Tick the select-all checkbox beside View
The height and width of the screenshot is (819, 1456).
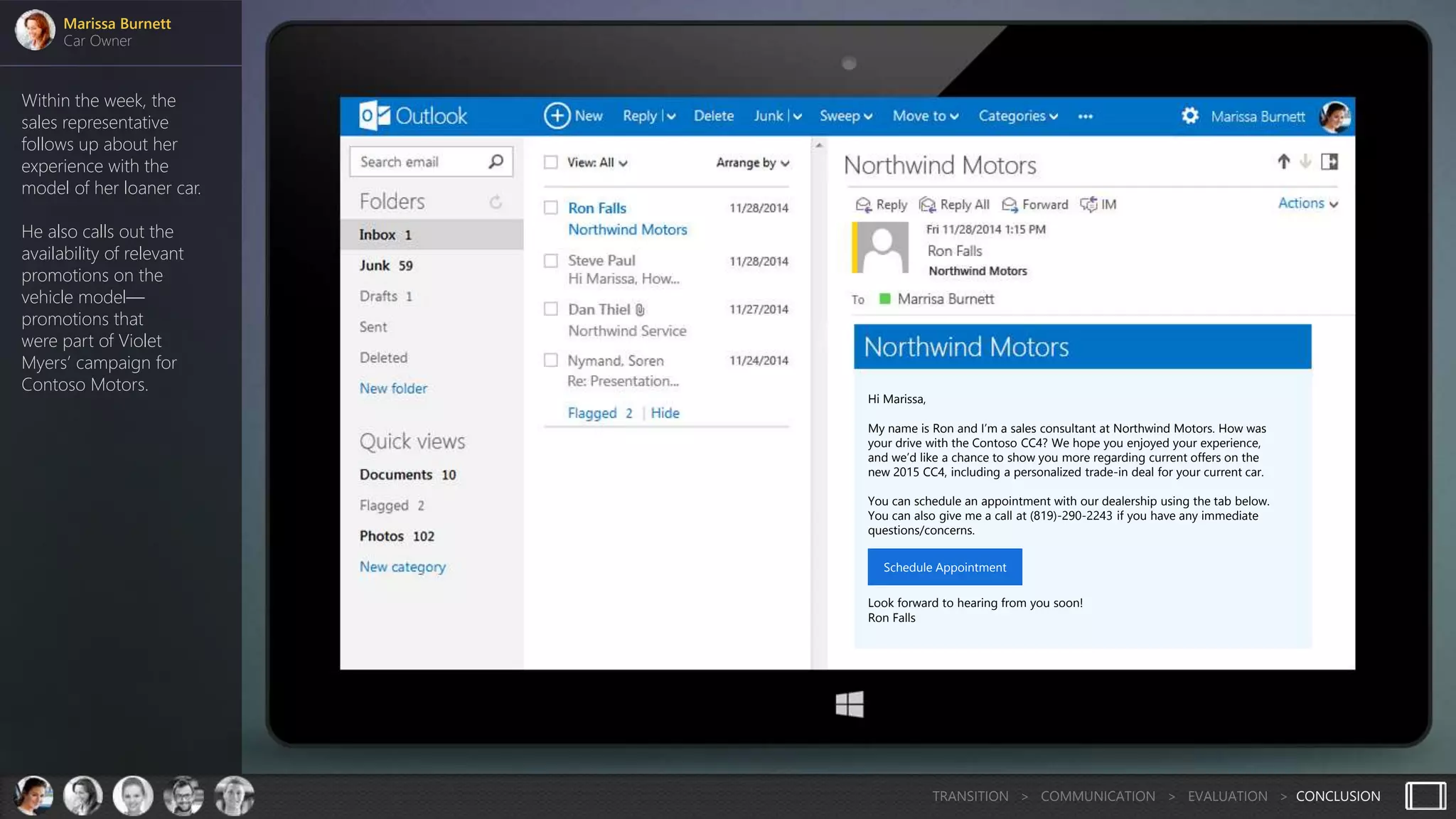tap(551, 163)
